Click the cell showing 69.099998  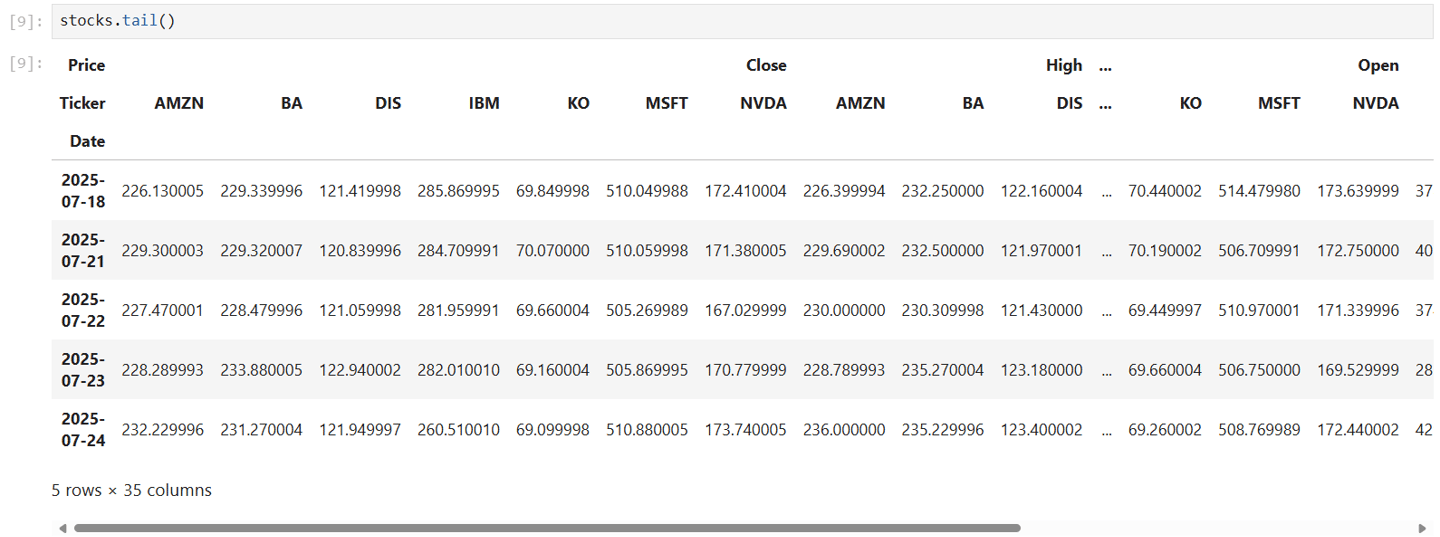(553, 429)
